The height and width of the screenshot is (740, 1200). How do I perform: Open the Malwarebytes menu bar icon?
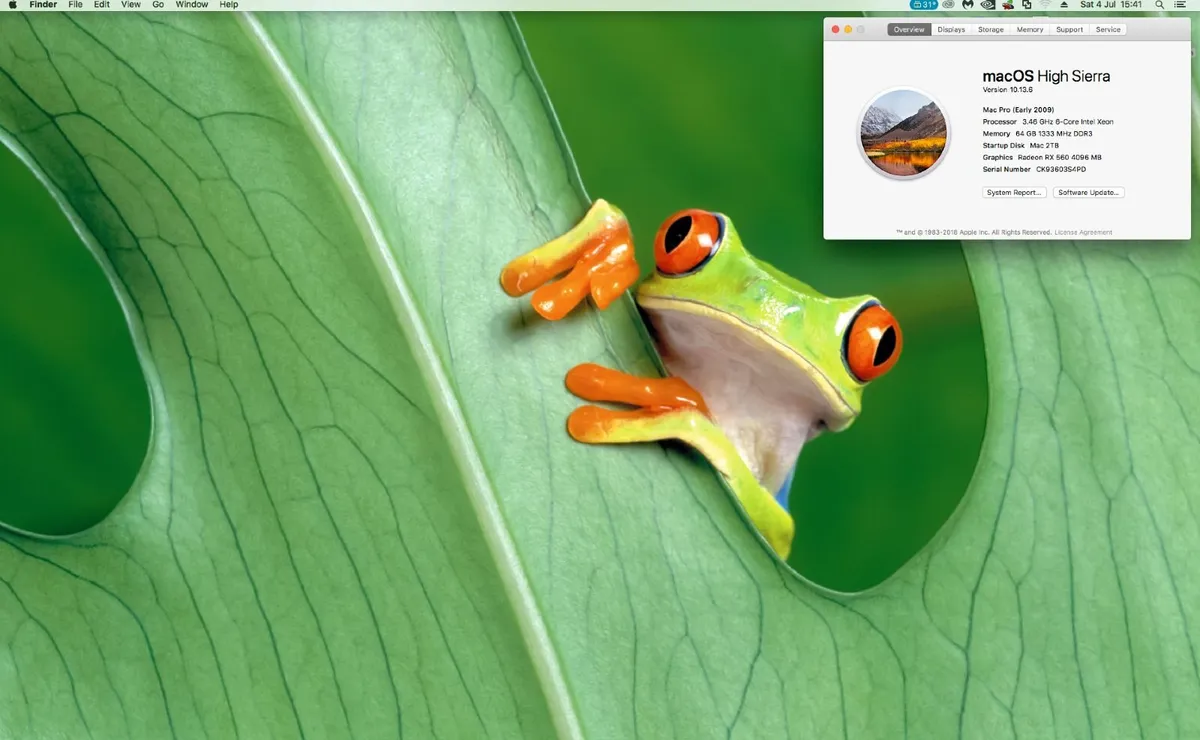coord(968,5)
